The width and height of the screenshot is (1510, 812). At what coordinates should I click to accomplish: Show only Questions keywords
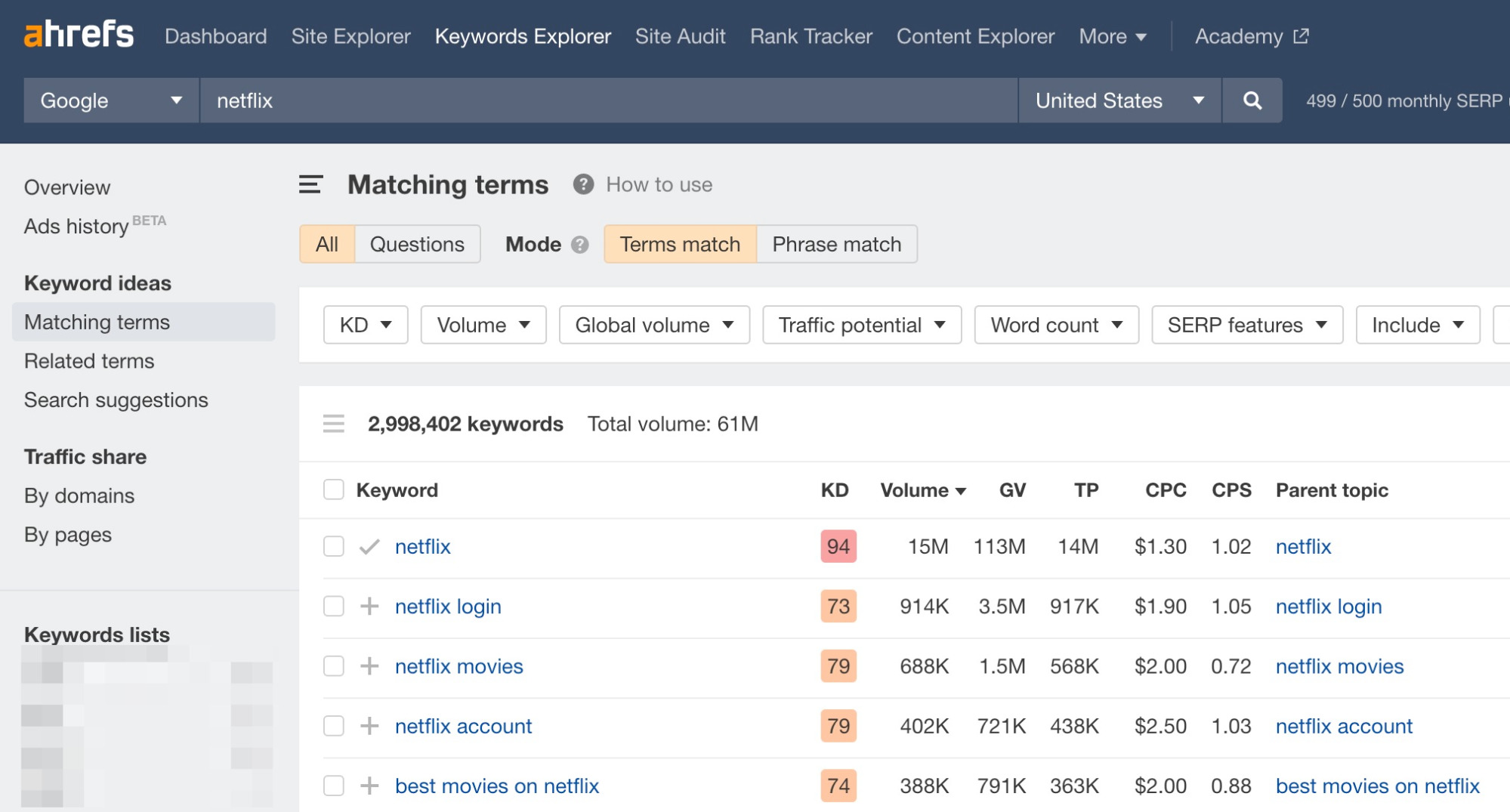(417, 244)
